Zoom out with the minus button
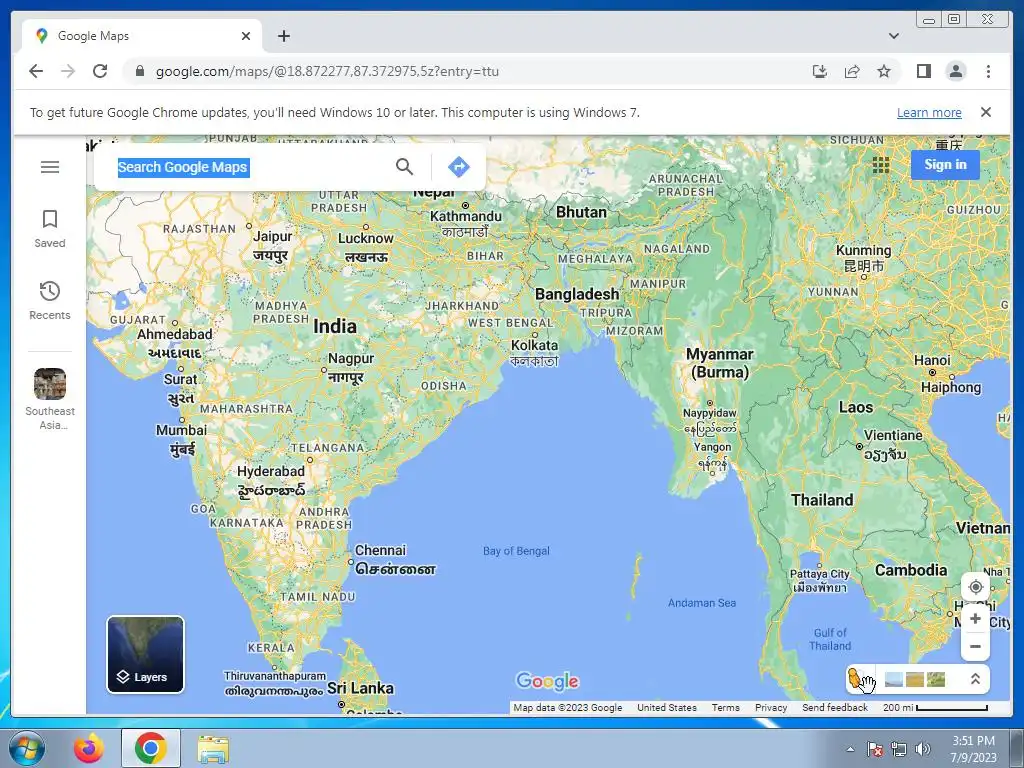The width and height of the screenshot is (1024, 768). tap(975, 646)
